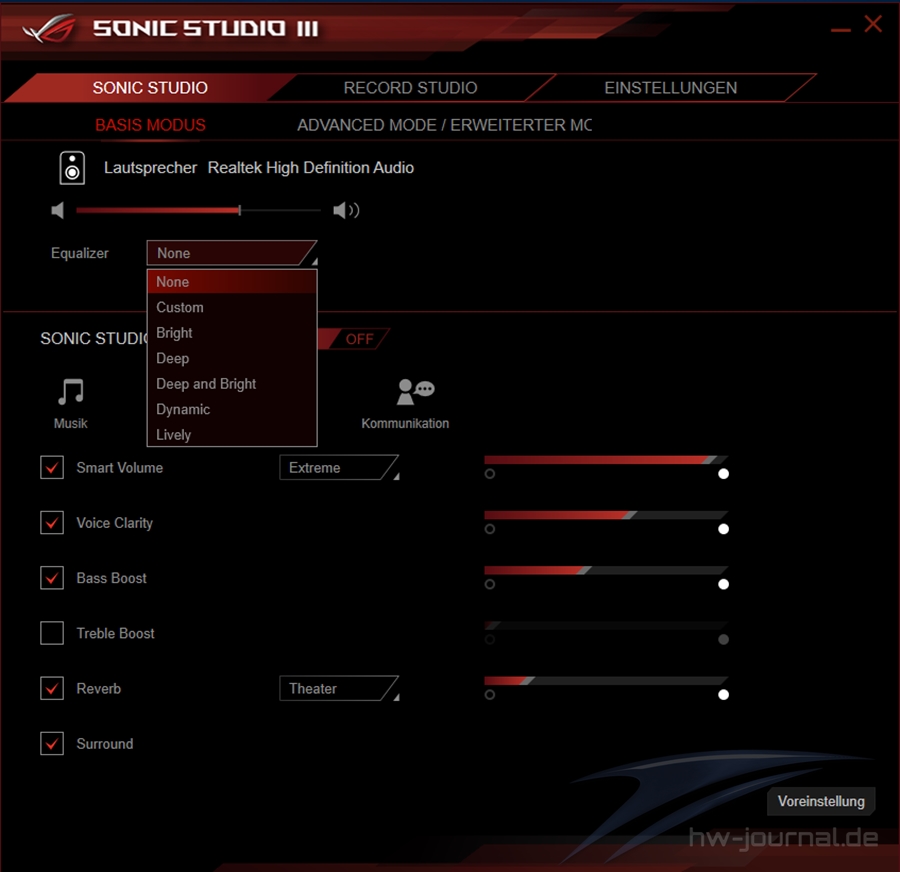Disable the Bass Boost checkbox

[x=52, y=578]
